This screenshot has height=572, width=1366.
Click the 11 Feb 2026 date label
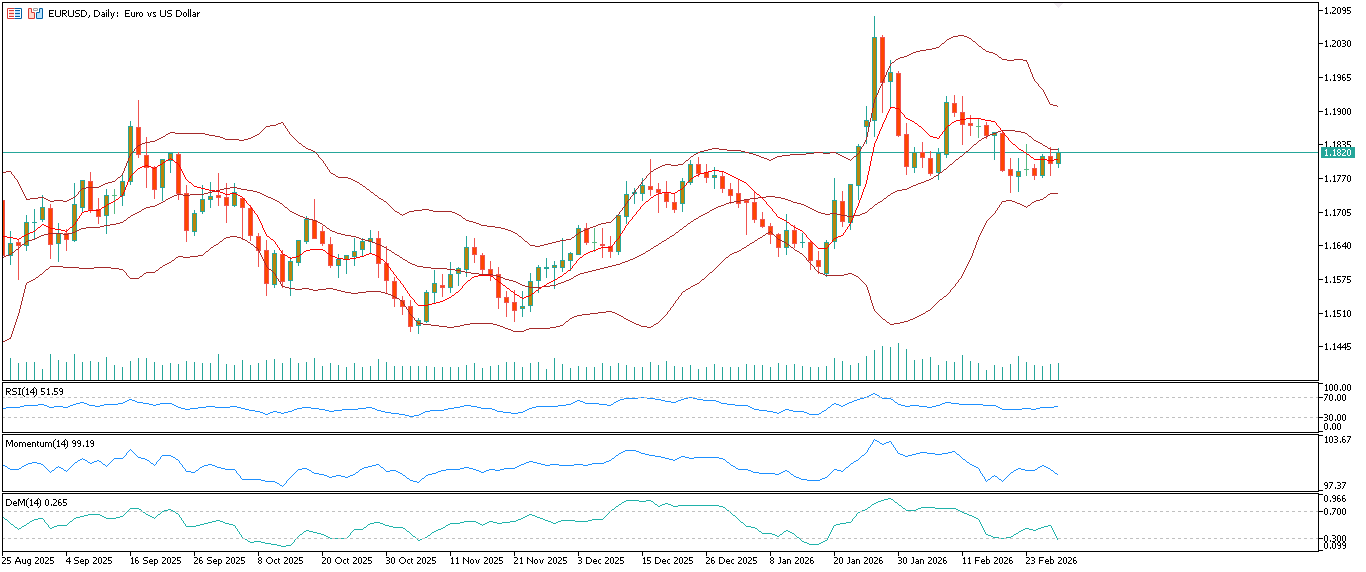(x=986, y=561)
